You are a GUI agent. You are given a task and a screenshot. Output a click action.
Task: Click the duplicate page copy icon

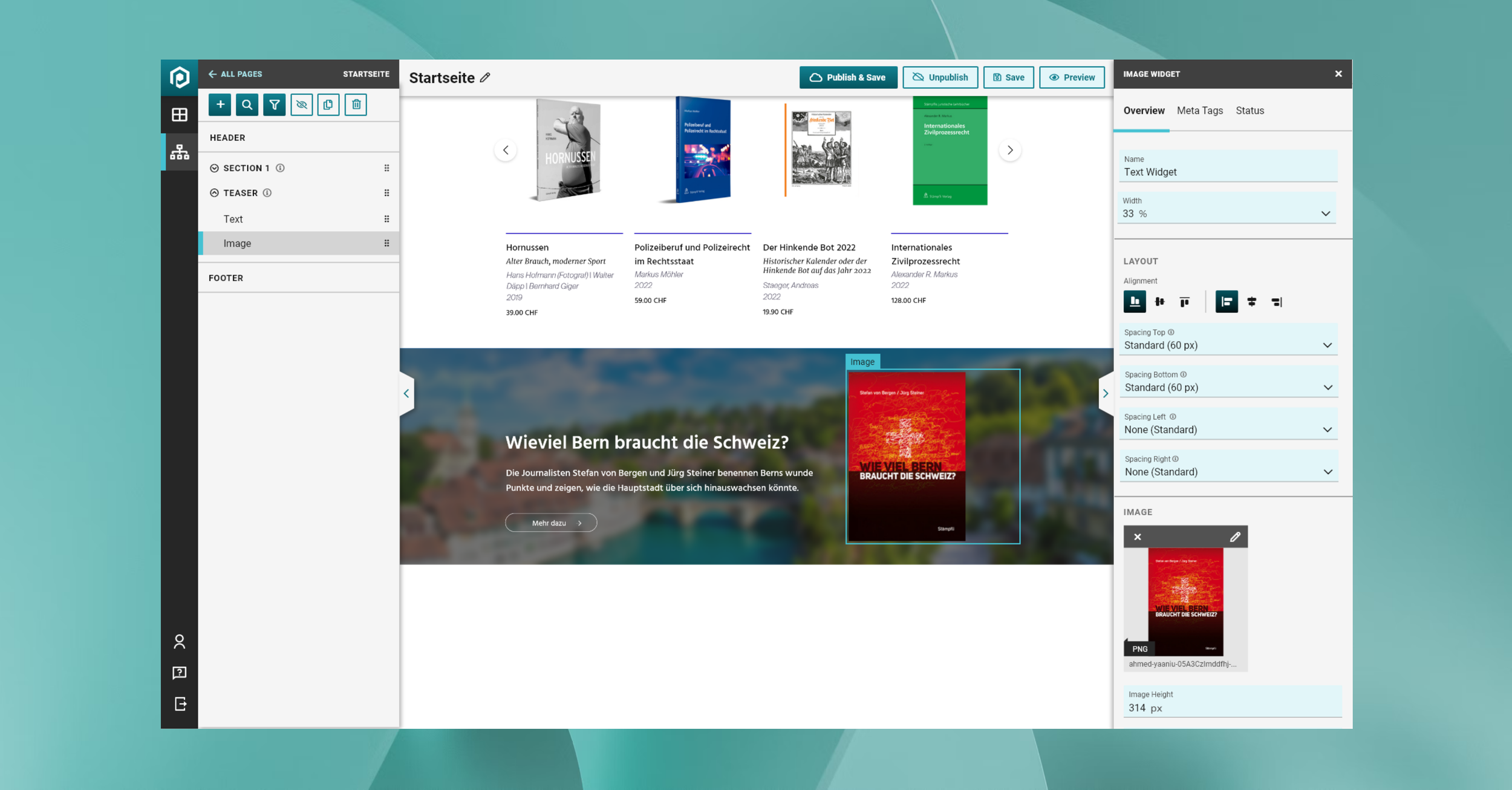tap(328, 105)
